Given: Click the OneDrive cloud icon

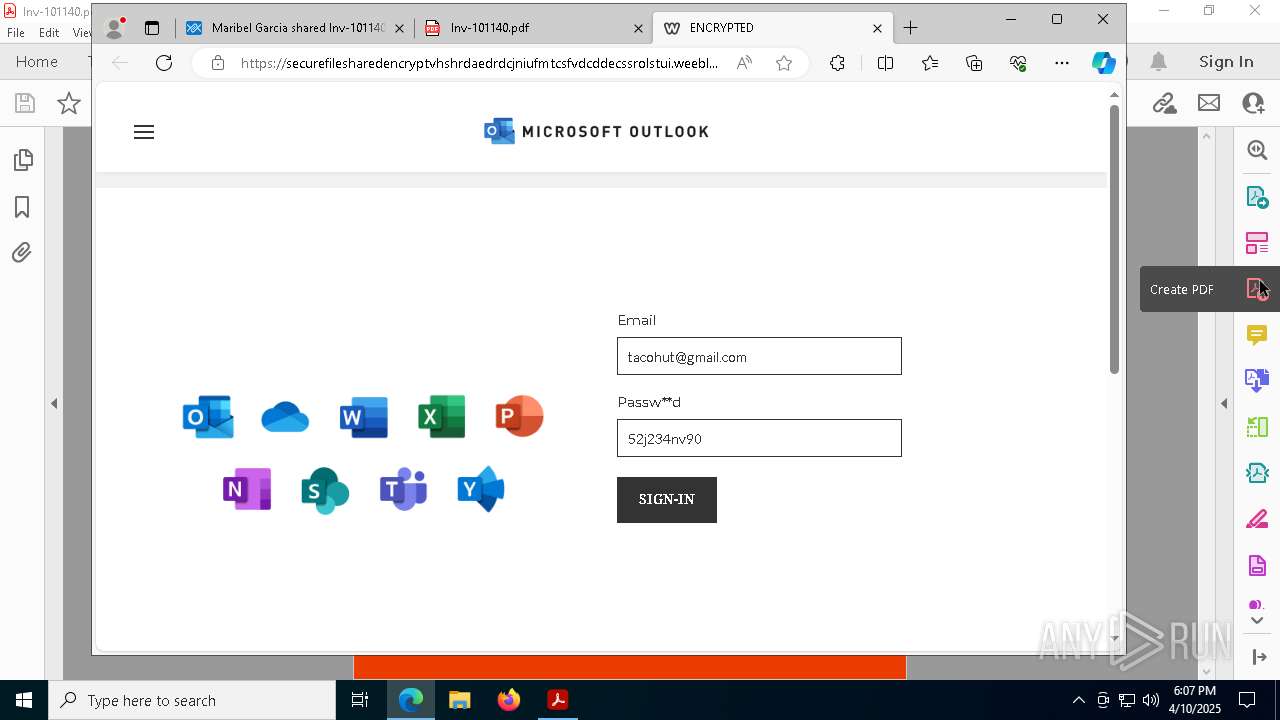Looking at the screenshot, I should click(x=285, y=417).
